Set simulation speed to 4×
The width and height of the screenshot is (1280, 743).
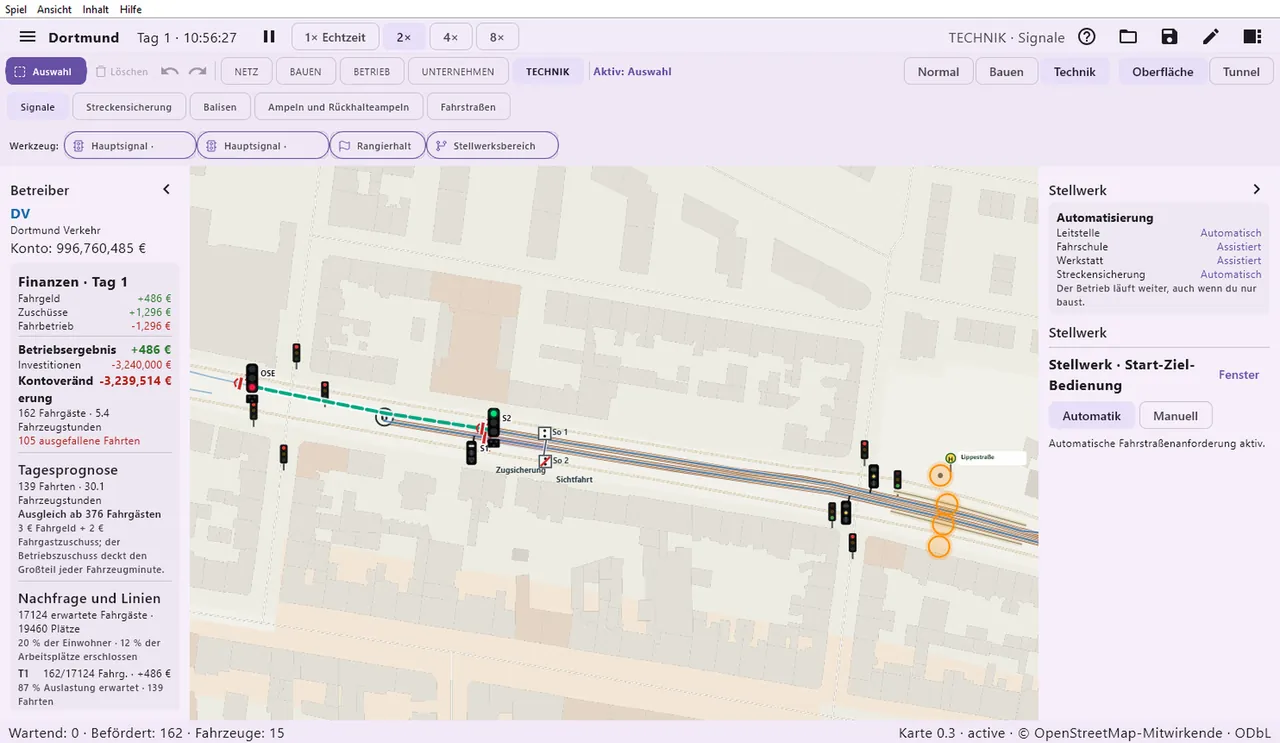click(450, 37)
